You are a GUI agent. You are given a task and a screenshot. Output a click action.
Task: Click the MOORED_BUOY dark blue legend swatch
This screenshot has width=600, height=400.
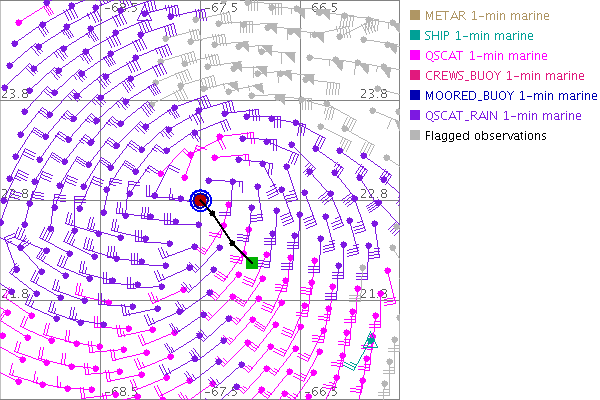pos(414,96)
